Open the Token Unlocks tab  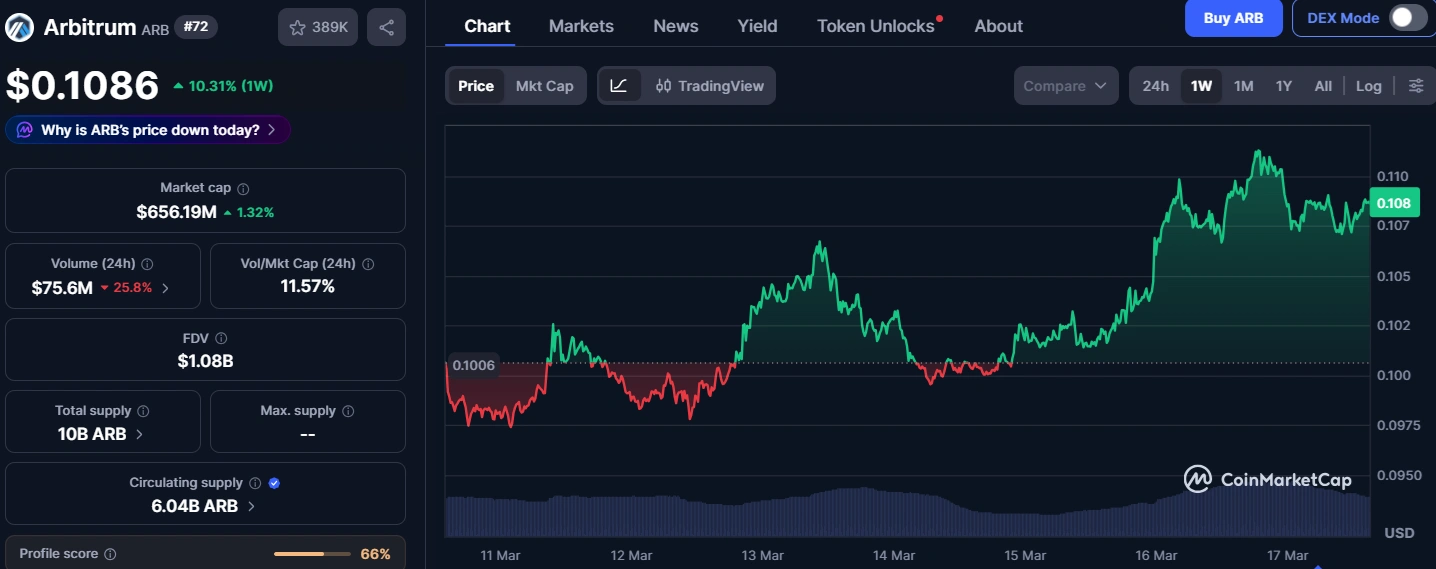tap(876, 26)
